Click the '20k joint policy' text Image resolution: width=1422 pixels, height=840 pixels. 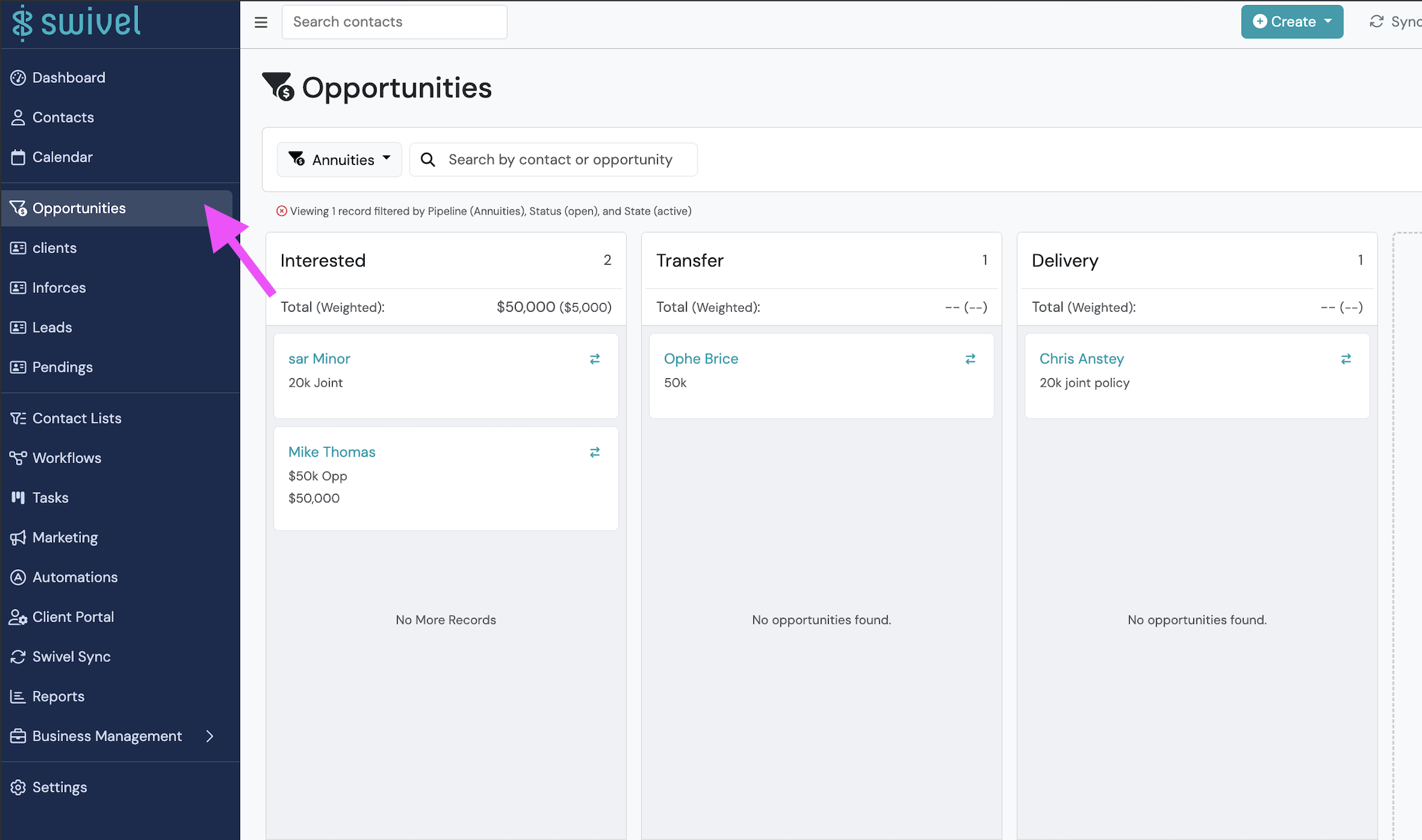click(x=1084, y=383)
